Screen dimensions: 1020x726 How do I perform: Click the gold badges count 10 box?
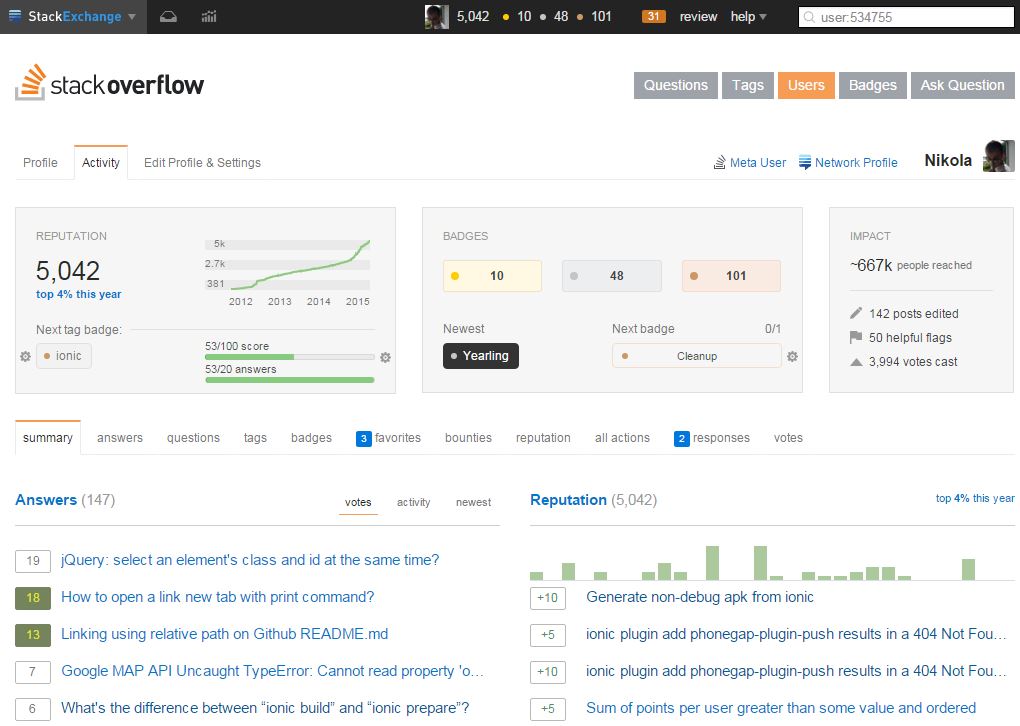pyautogui.click(x=492, y=276)
